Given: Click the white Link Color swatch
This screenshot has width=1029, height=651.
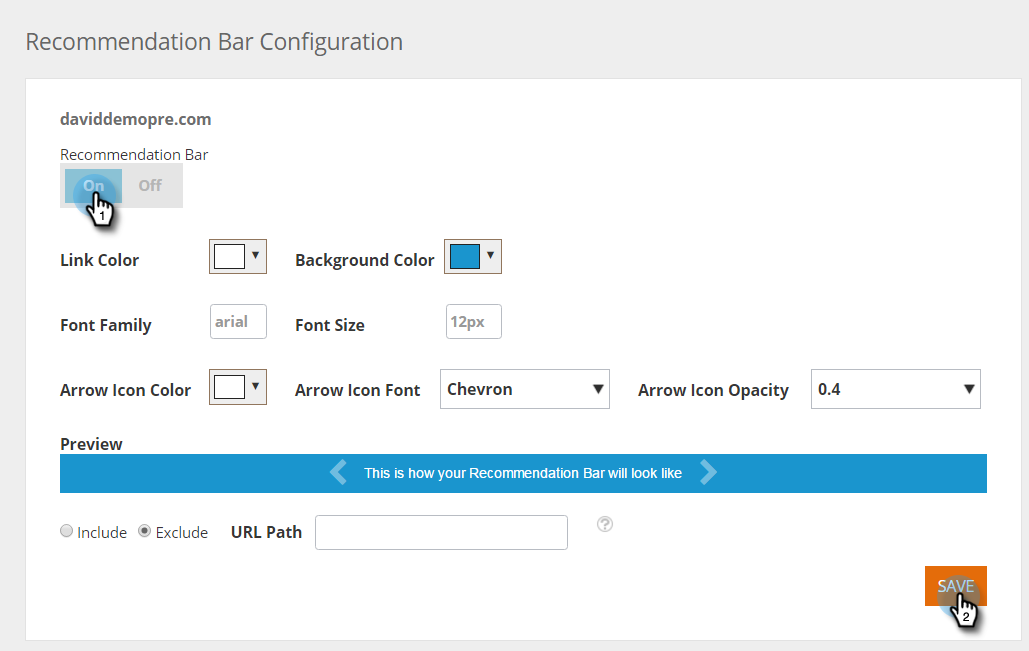Looking at the screenshot, I should 229,257.
